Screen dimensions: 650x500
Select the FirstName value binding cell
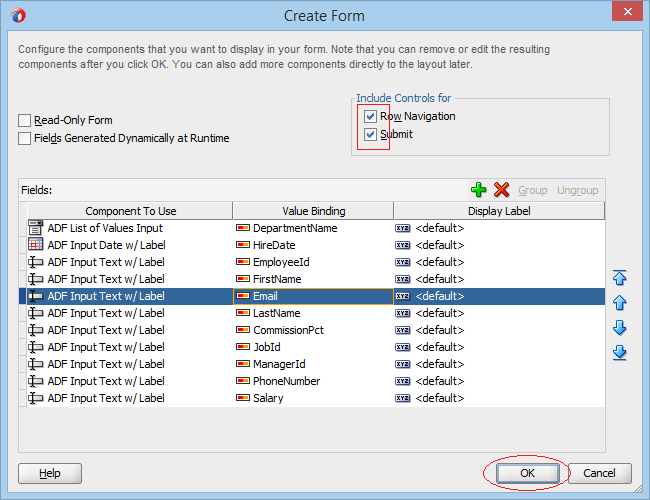point(313,279)
